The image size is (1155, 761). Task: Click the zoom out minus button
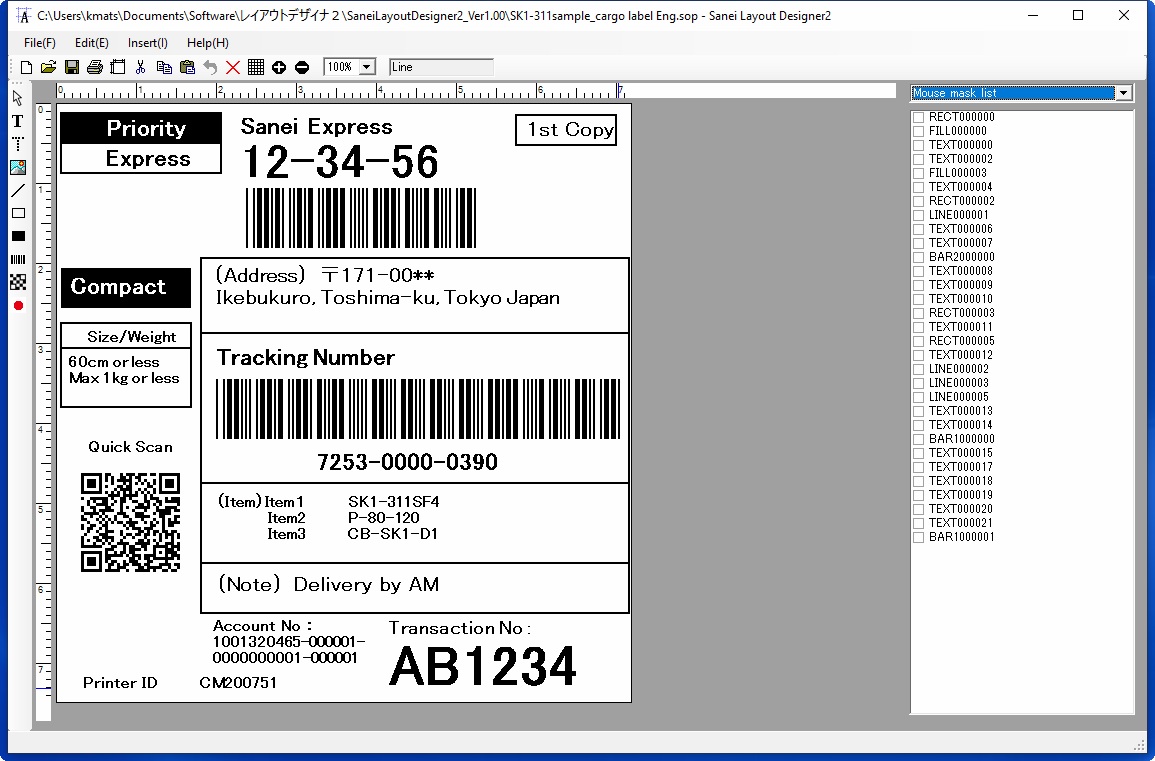pos(302,67)
